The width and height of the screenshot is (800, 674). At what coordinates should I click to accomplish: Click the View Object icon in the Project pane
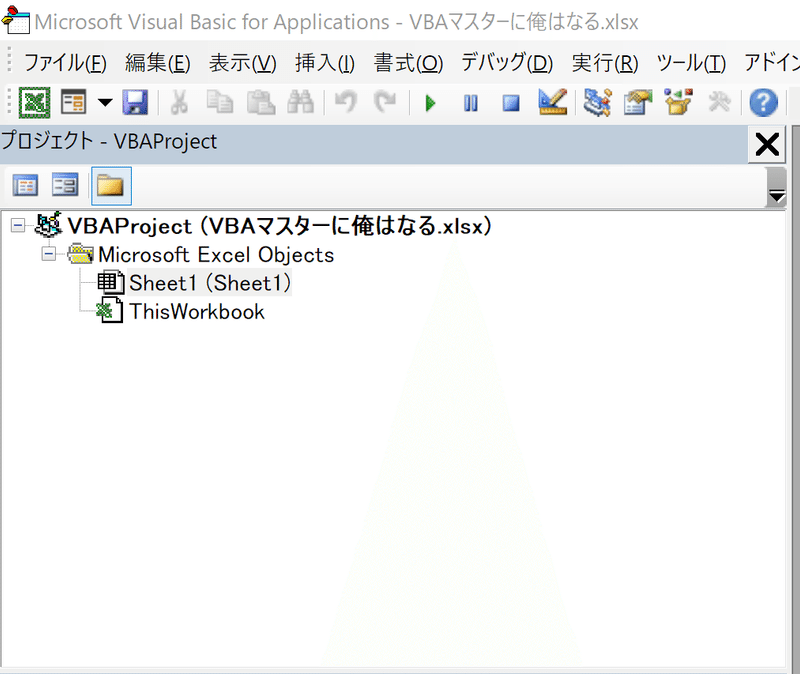pos(65,185)
